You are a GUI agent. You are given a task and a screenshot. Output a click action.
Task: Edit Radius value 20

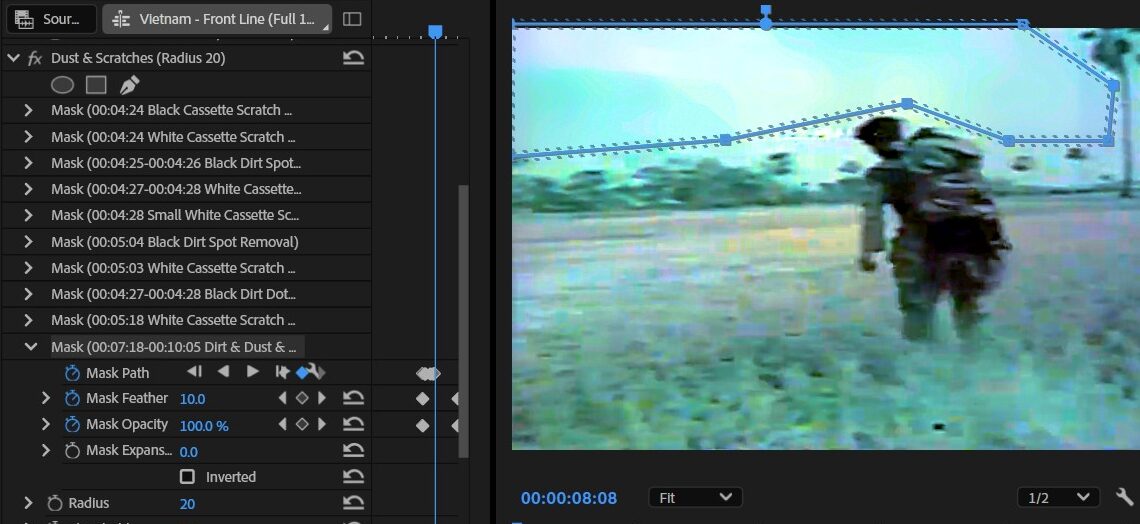point(187,504)
